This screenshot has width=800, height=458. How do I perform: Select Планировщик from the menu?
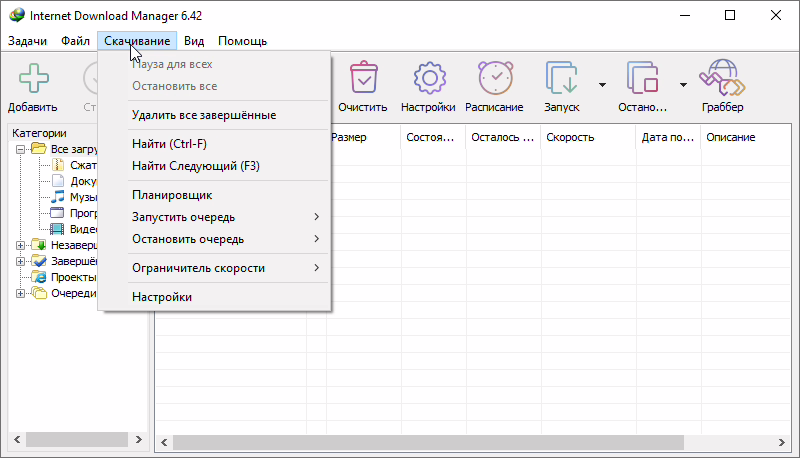[172, 195]
